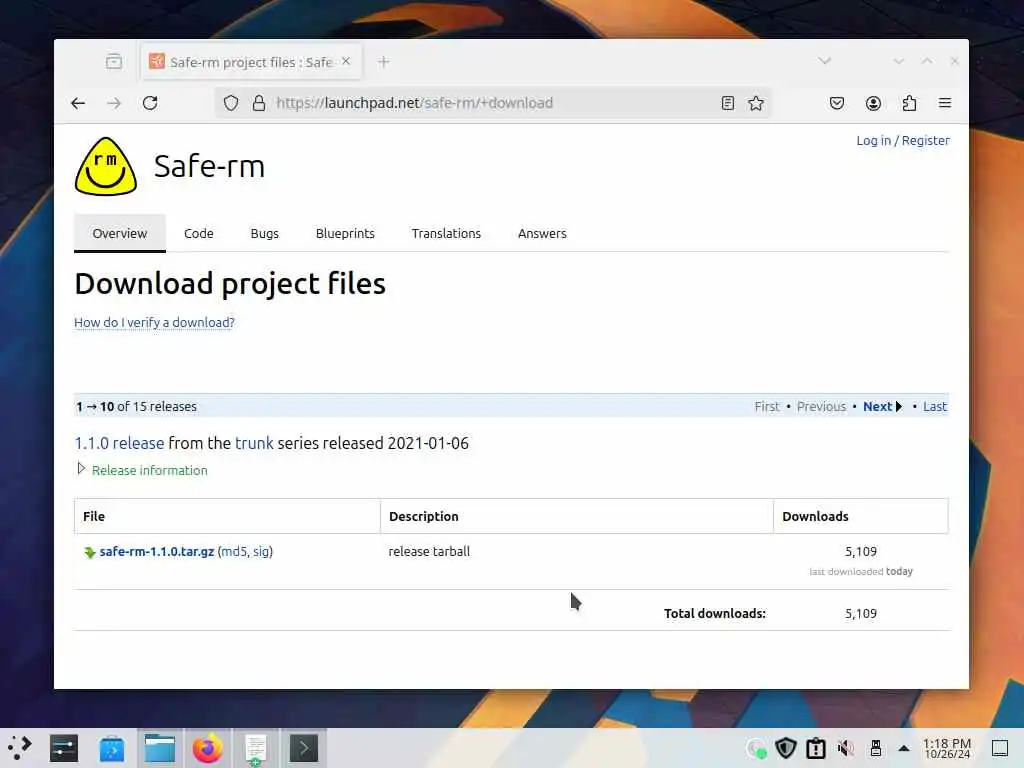Open the Translations tab
The height and width of the screenshot is (768, 1024).
[446, 233]
